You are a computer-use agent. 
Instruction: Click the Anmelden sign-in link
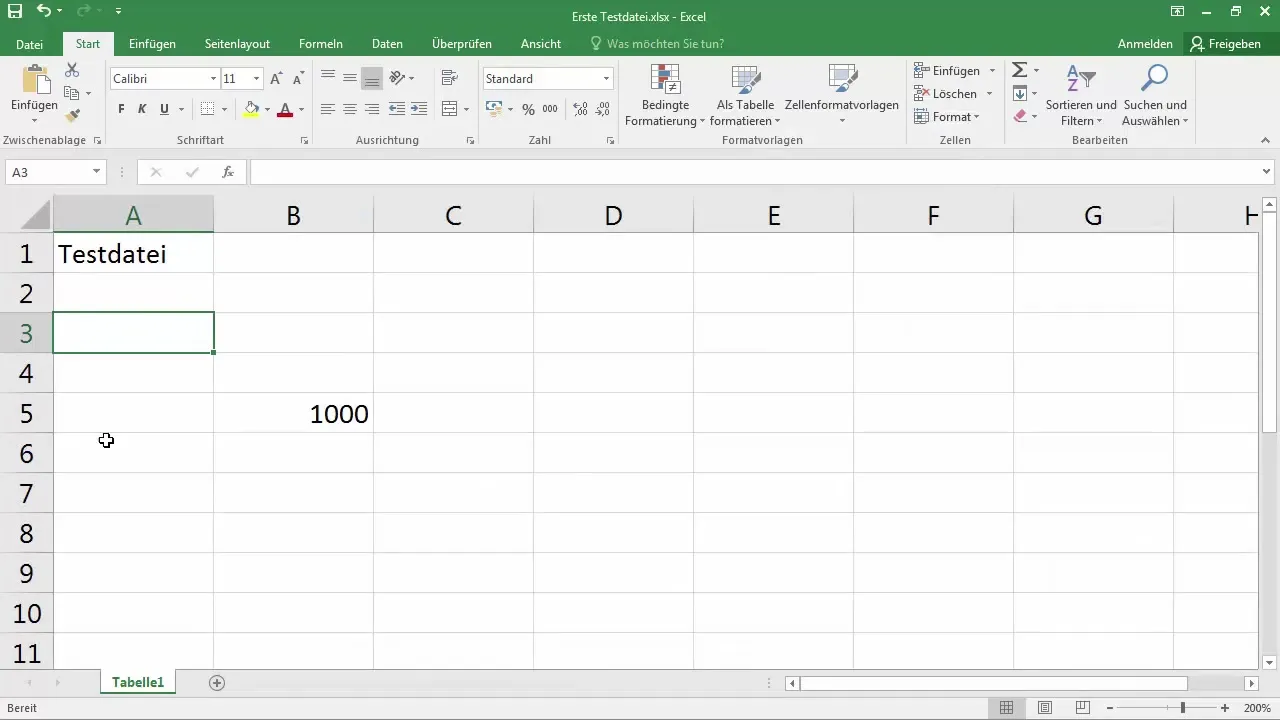point(1145,44)
